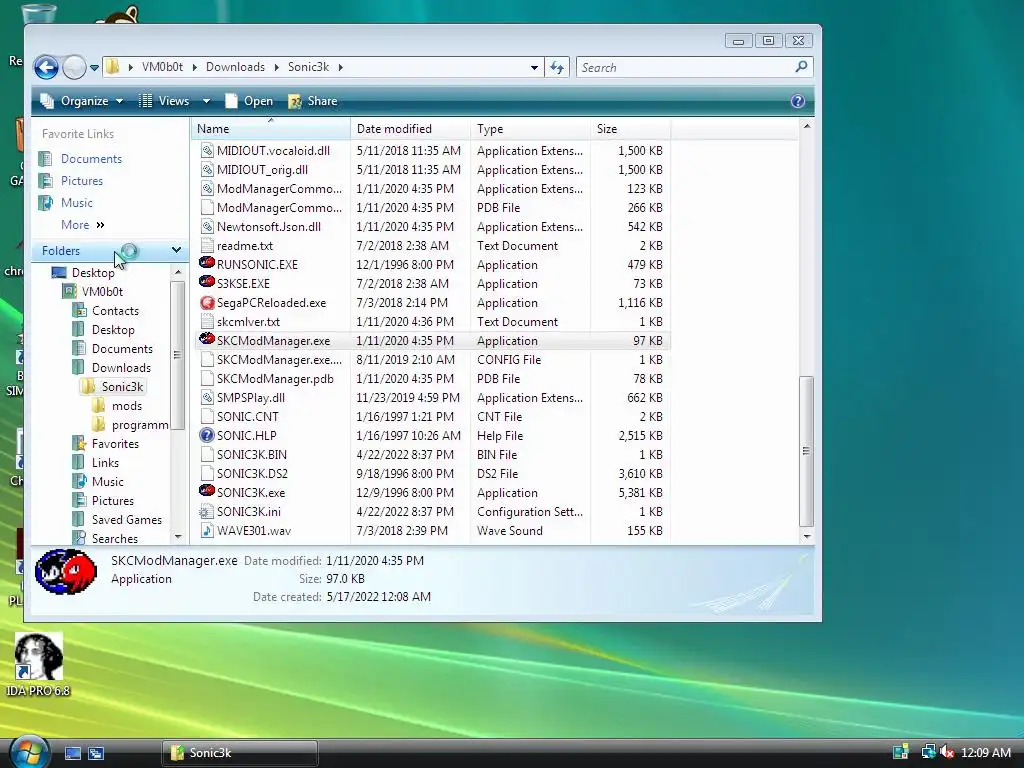Open the Organize menu
Screen dimensions: 1024x768
click(82, 101)
